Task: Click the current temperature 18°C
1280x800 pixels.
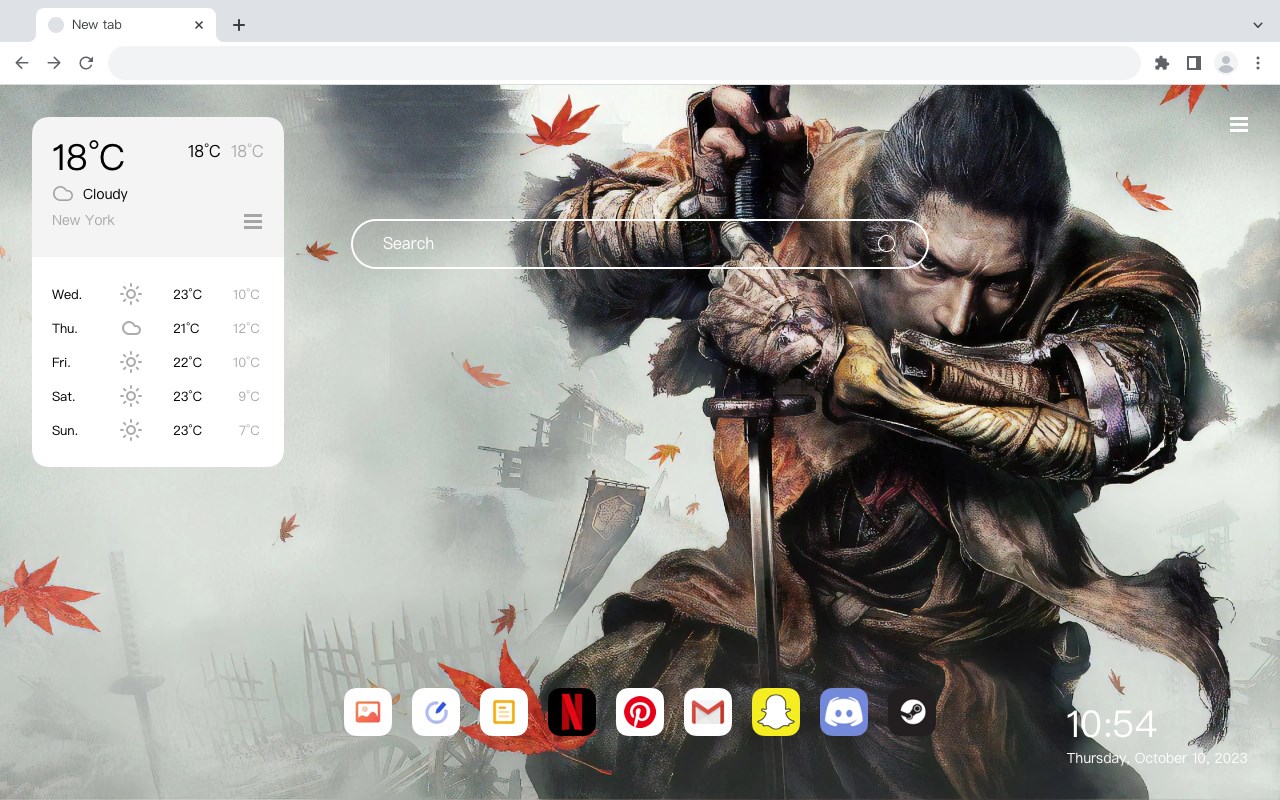Action: pyautogui.click(x=88, y=157)
